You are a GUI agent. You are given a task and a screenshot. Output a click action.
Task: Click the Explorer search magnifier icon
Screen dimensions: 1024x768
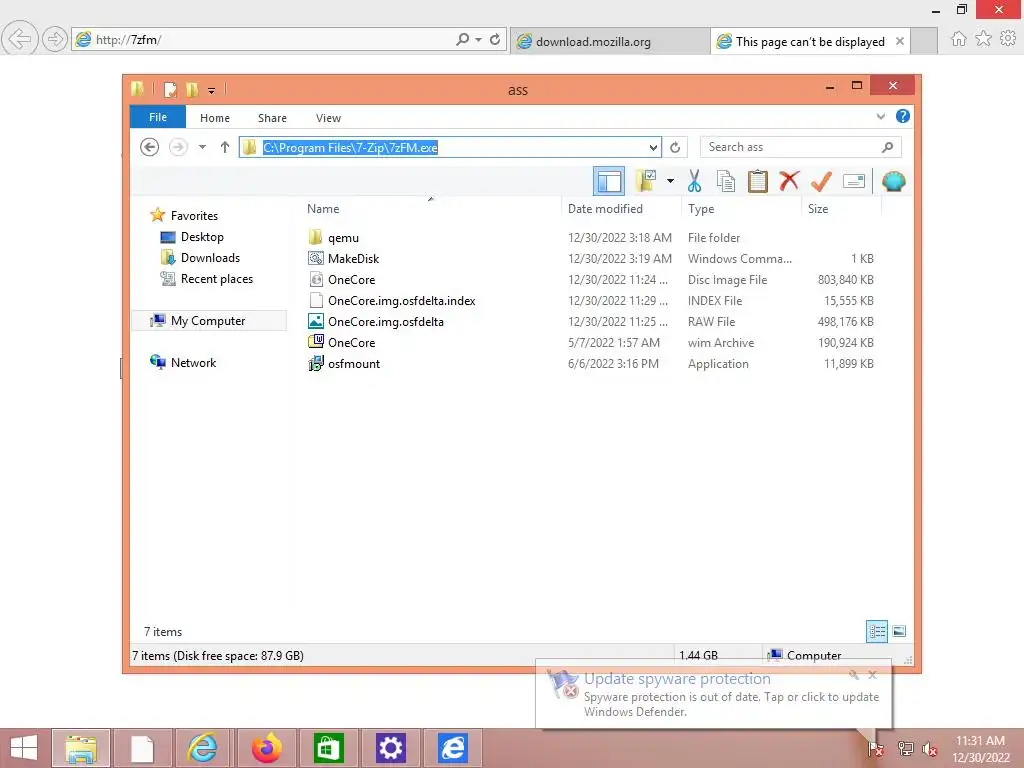pyautogui.click(x=888, y=147)
